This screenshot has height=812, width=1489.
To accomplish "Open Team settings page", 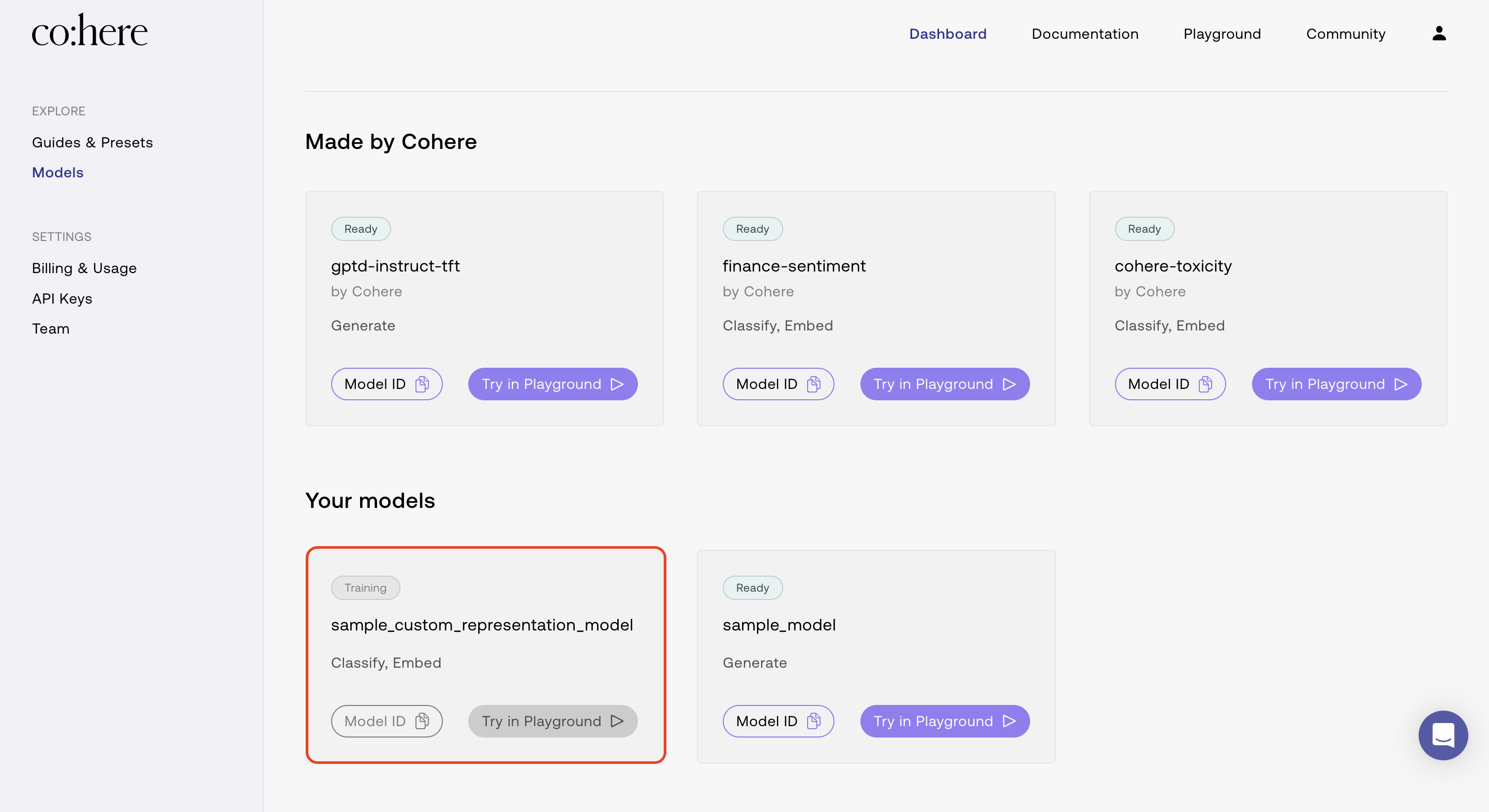I will tap(51, 328).
